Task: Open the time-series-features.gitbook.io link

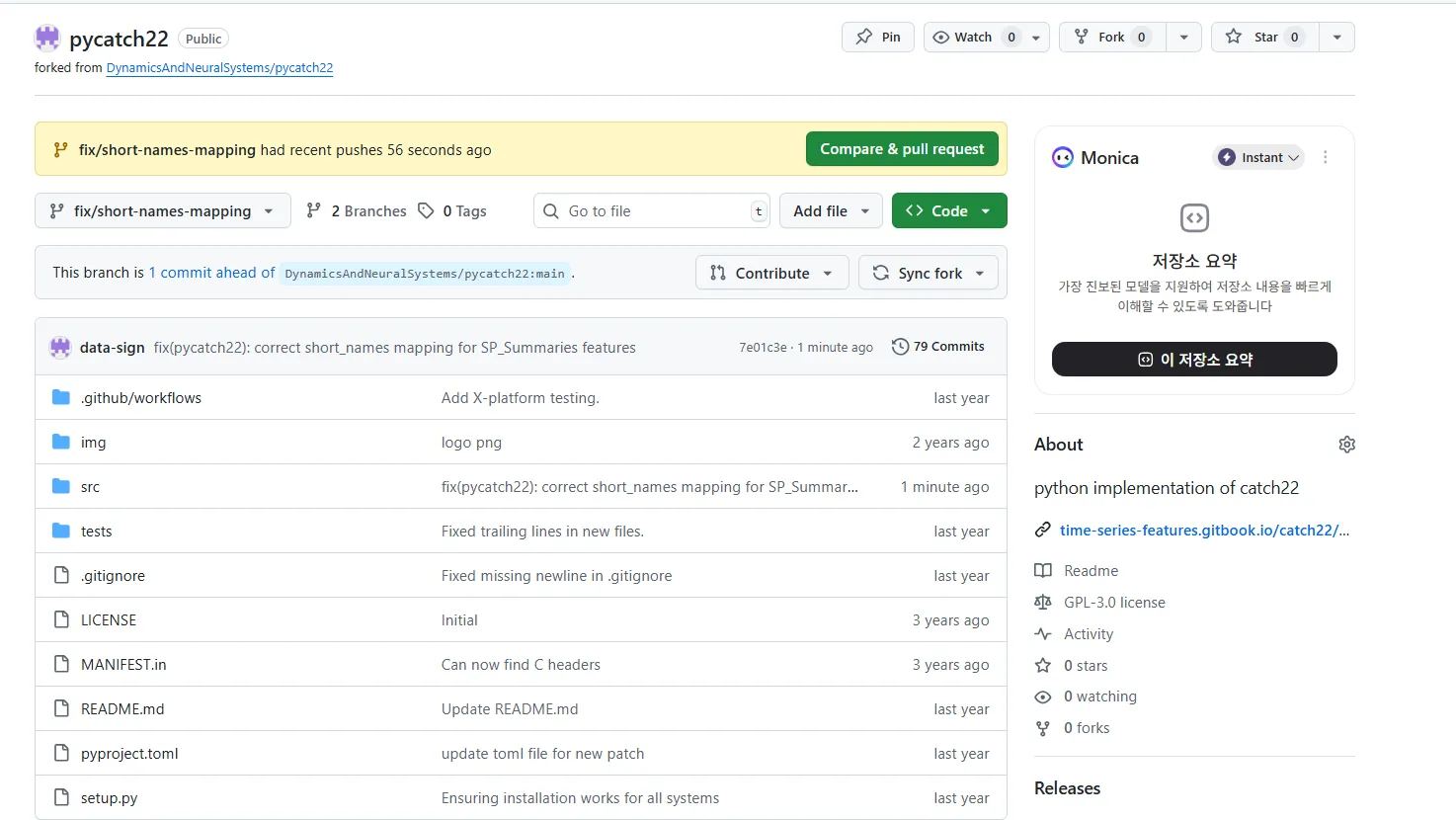Action: (x=1204, y=531)
